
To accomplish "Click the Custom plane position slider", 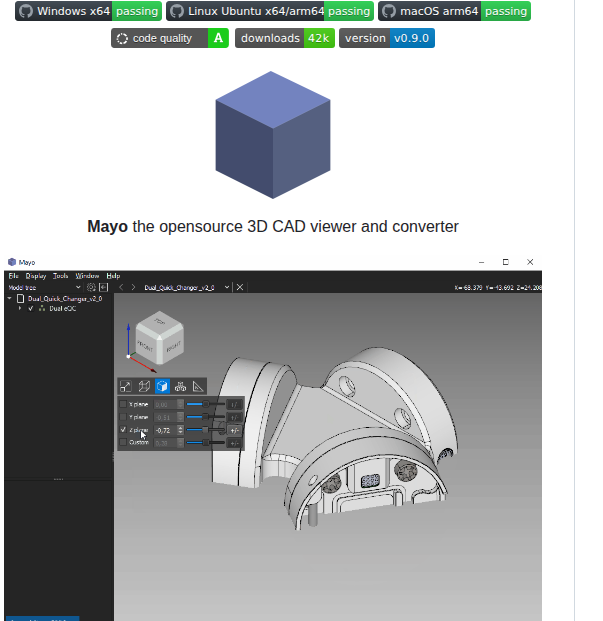I will tap(205, 442).
